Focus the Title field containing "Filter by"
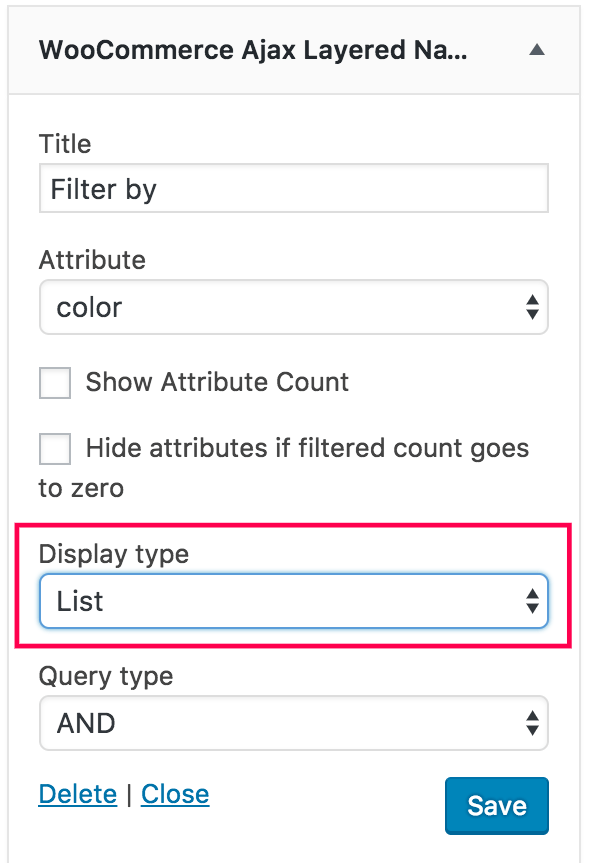This screenshot has width=591, height=863. point(294,188)
